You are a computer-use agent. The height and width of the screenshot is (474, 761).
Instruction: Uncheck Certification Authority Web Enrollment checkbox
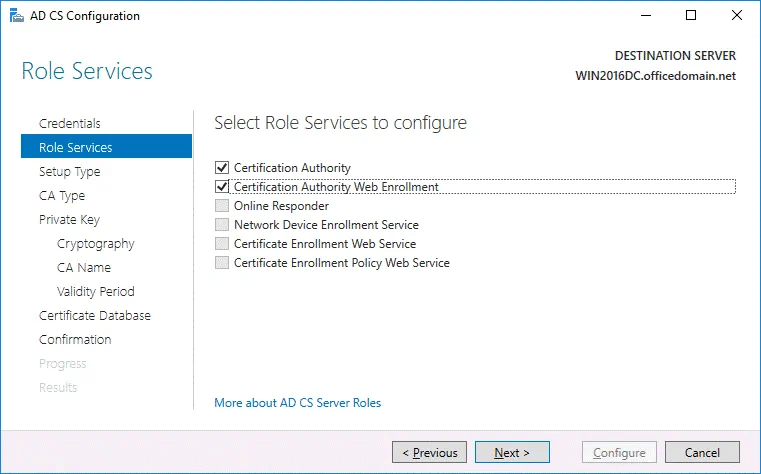pyautogui.click(x=222, y=186)
